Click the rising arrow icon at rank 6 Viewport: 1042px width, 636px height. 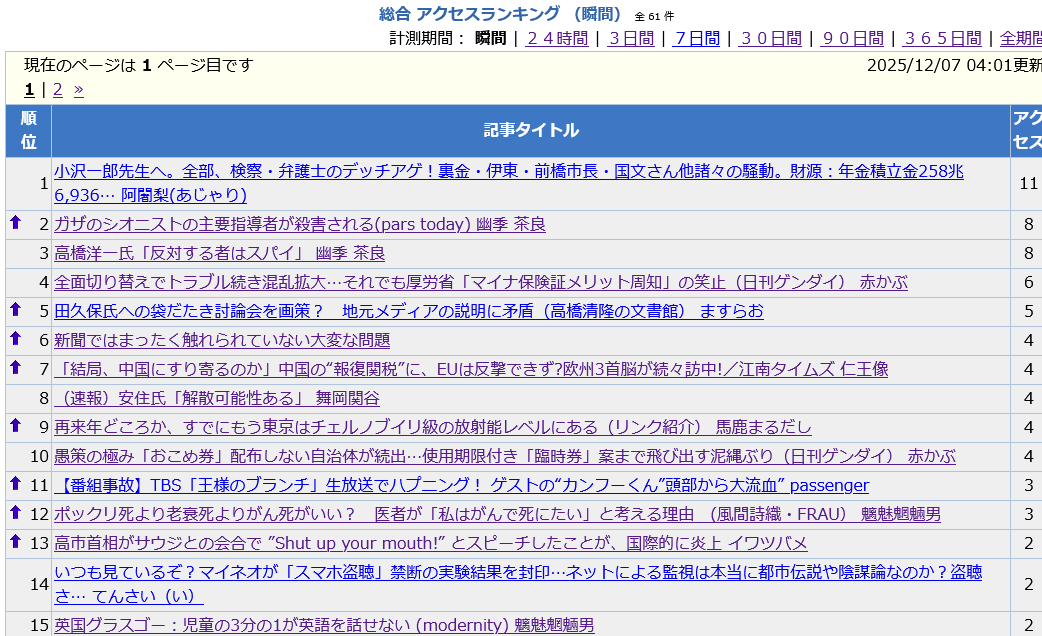pos(15,339)
